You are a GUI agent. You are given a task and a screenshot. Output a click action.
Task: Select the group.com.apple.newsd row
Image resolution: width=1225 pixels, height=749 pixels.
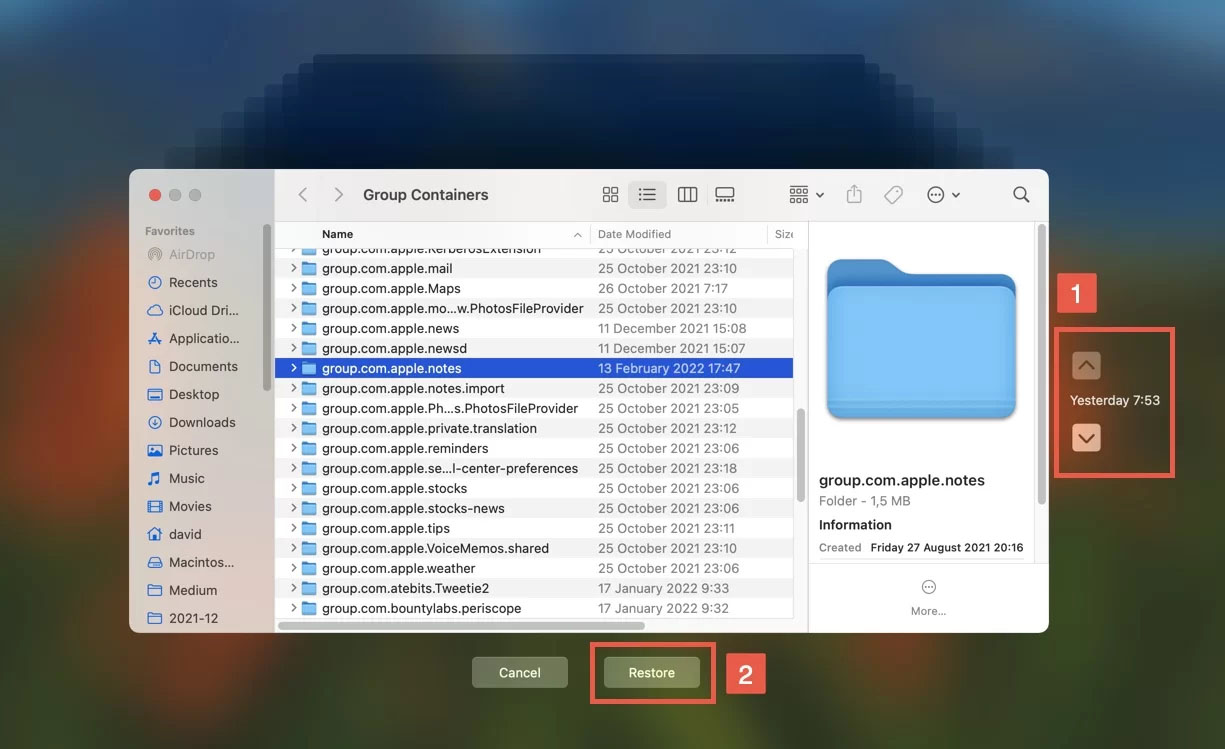[534, 349]
